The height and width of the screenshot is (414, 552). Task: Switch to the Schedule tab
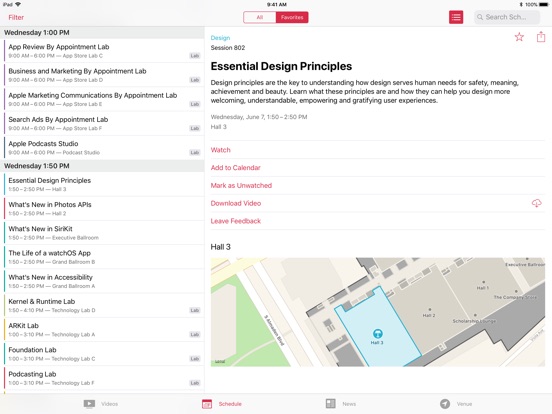click(222, 404)
